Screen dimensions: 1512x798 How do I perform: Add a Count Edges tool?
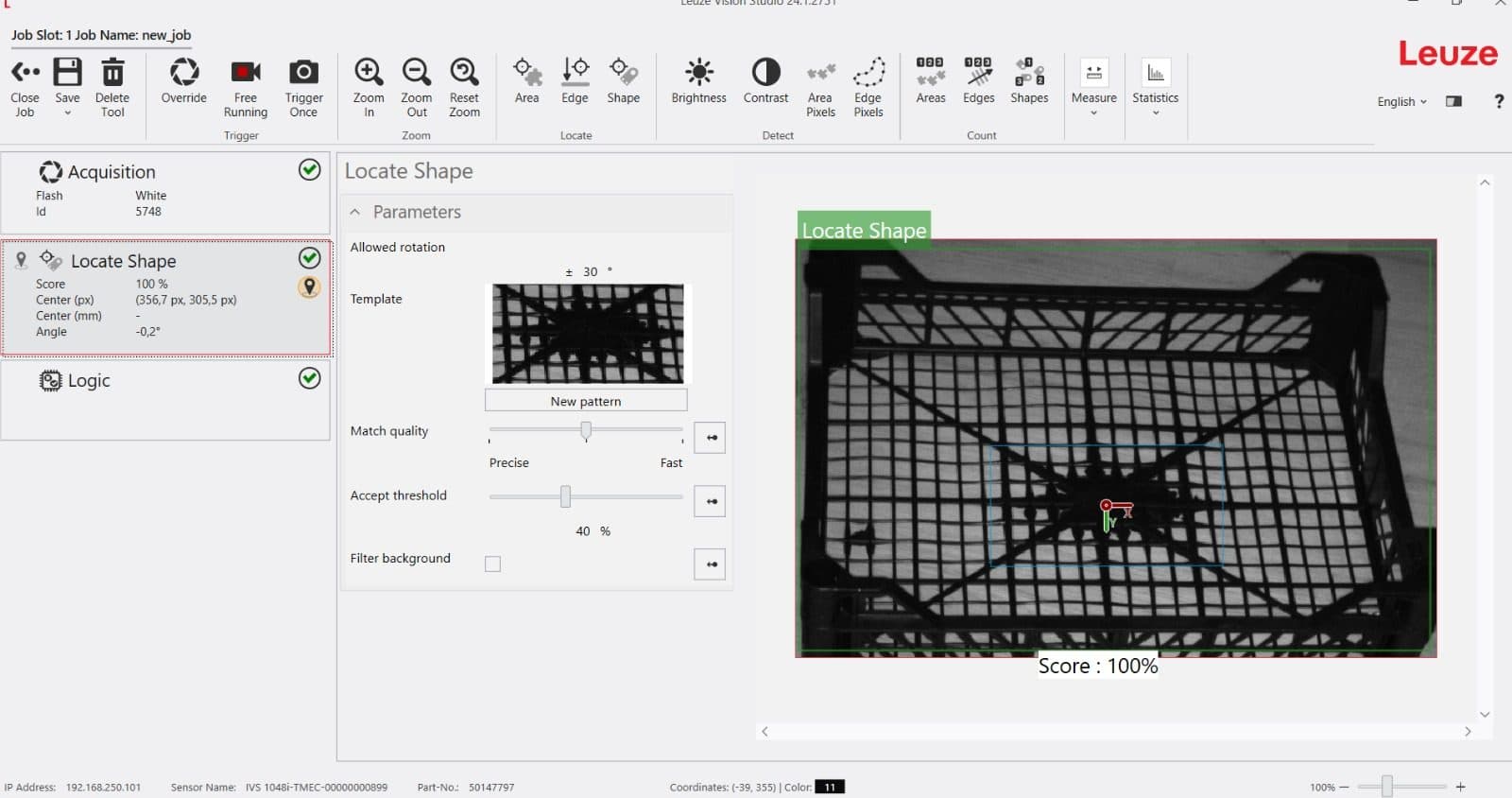pos(979,72)
